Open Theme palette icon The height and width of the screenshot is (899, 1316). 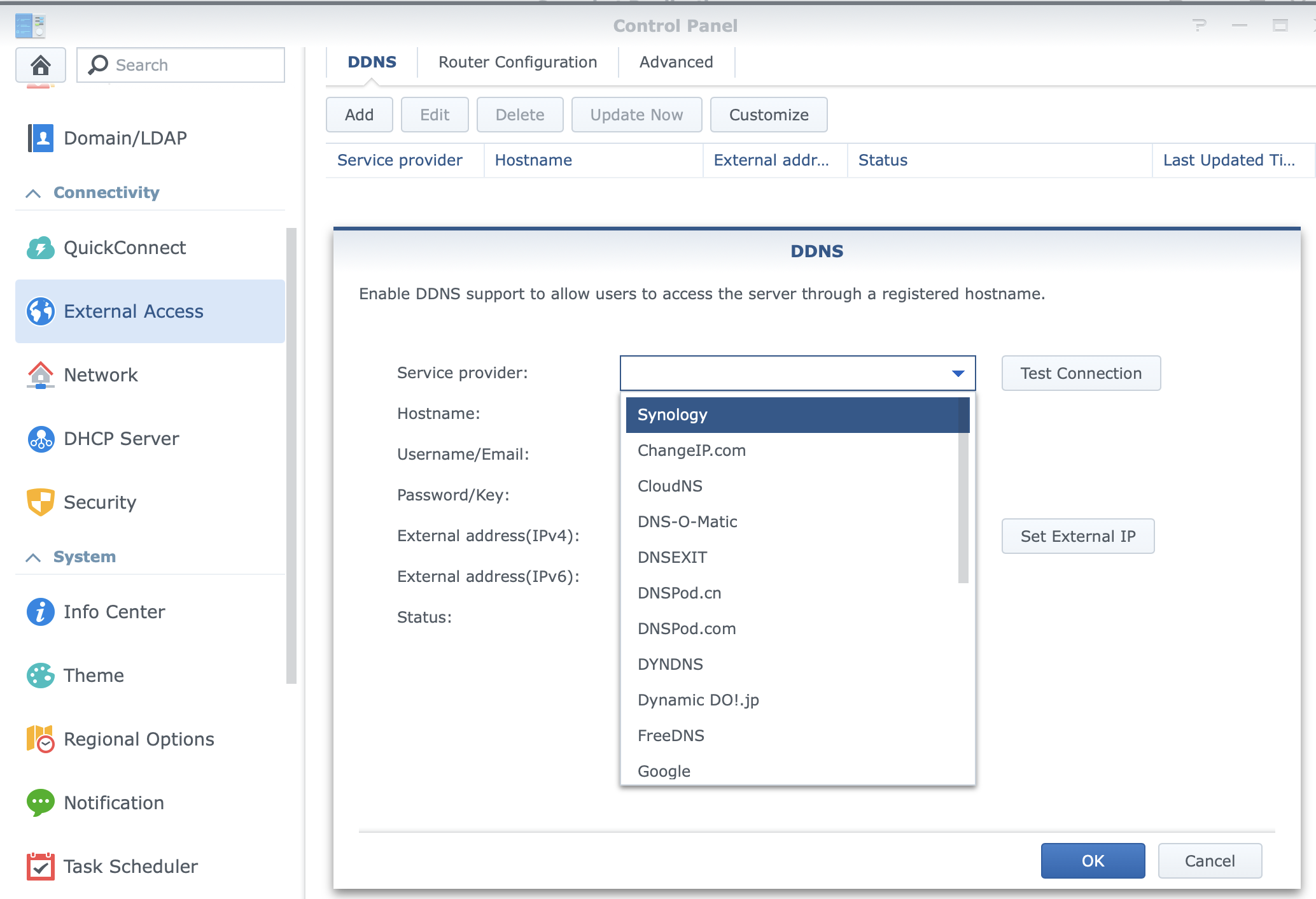(41, 676)
